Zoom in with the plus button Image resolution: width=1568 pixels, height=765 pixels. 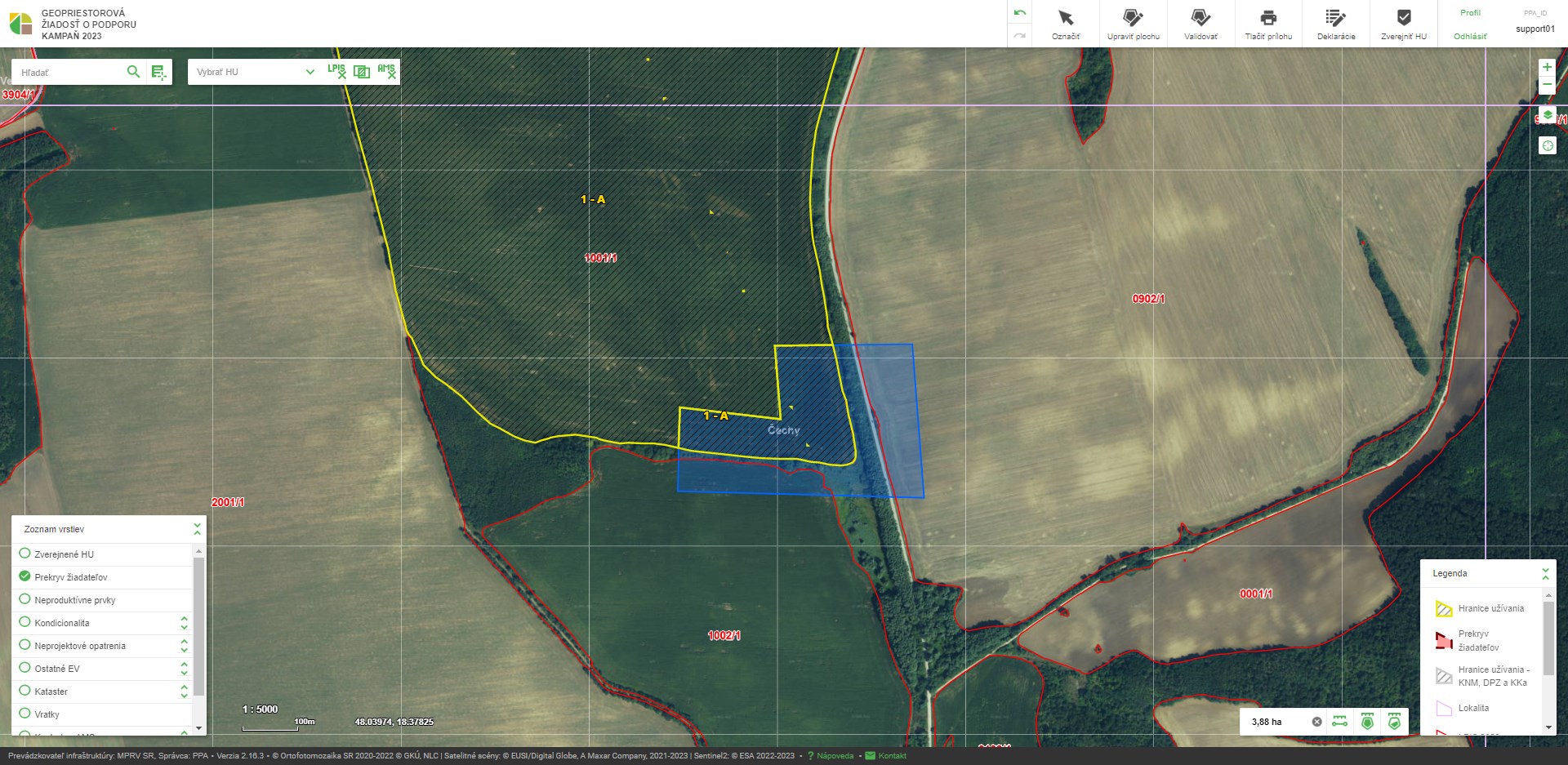click(x=1547, y=67)
